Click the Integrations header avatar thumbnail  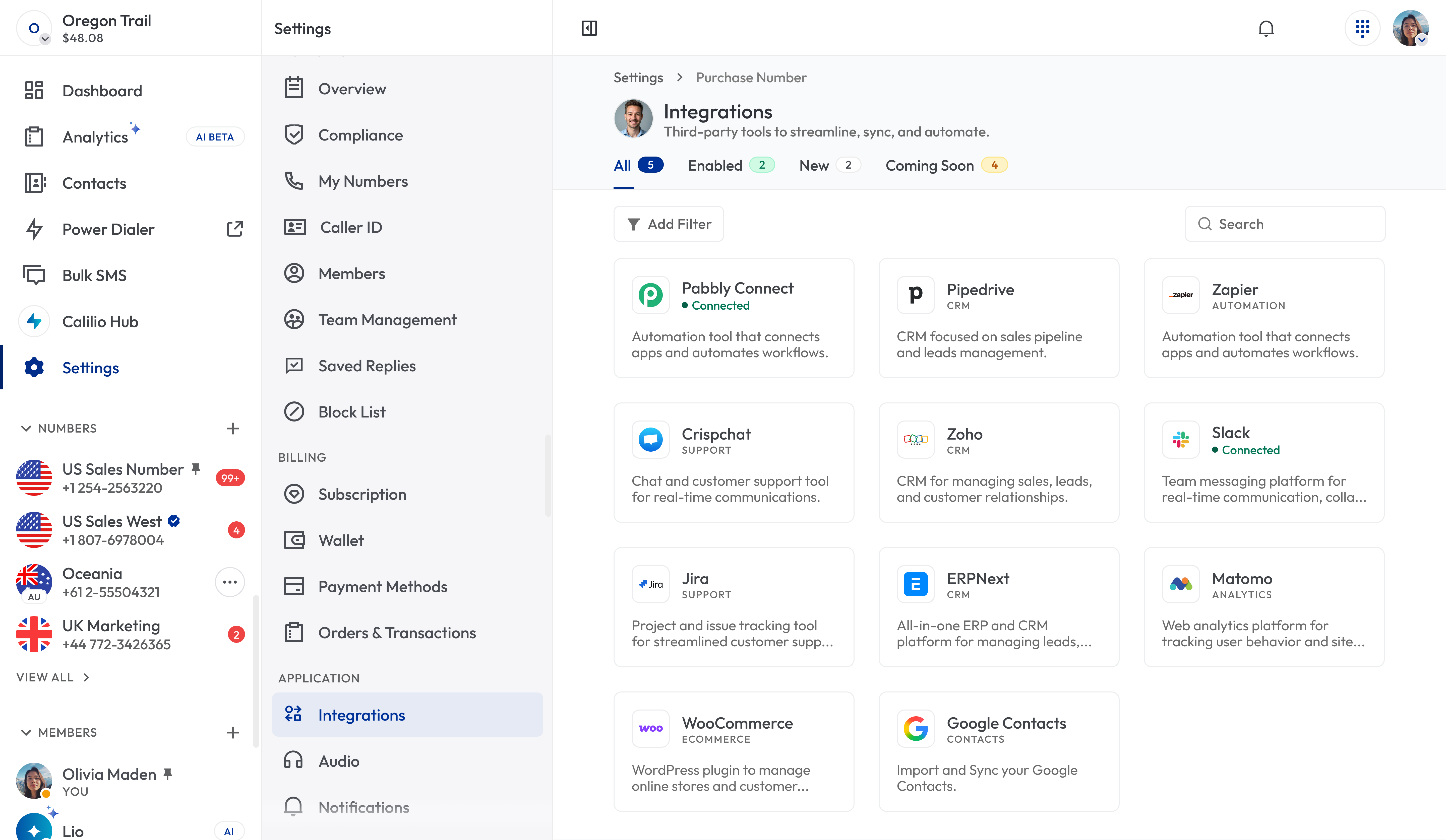pos(633,119)
